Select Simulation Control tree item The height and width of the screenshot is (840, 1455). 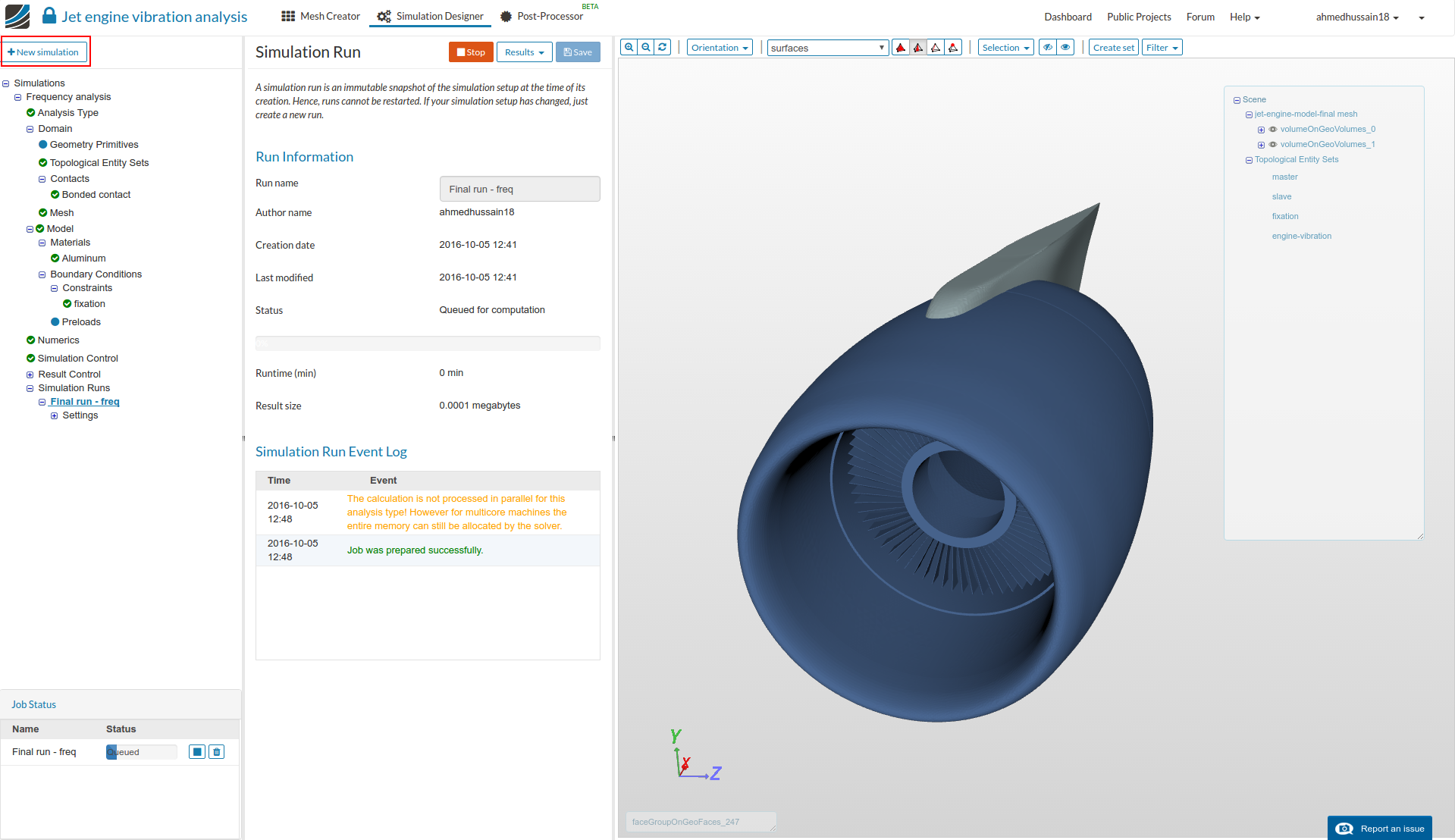pyautogui.click(x=77, y=359)
